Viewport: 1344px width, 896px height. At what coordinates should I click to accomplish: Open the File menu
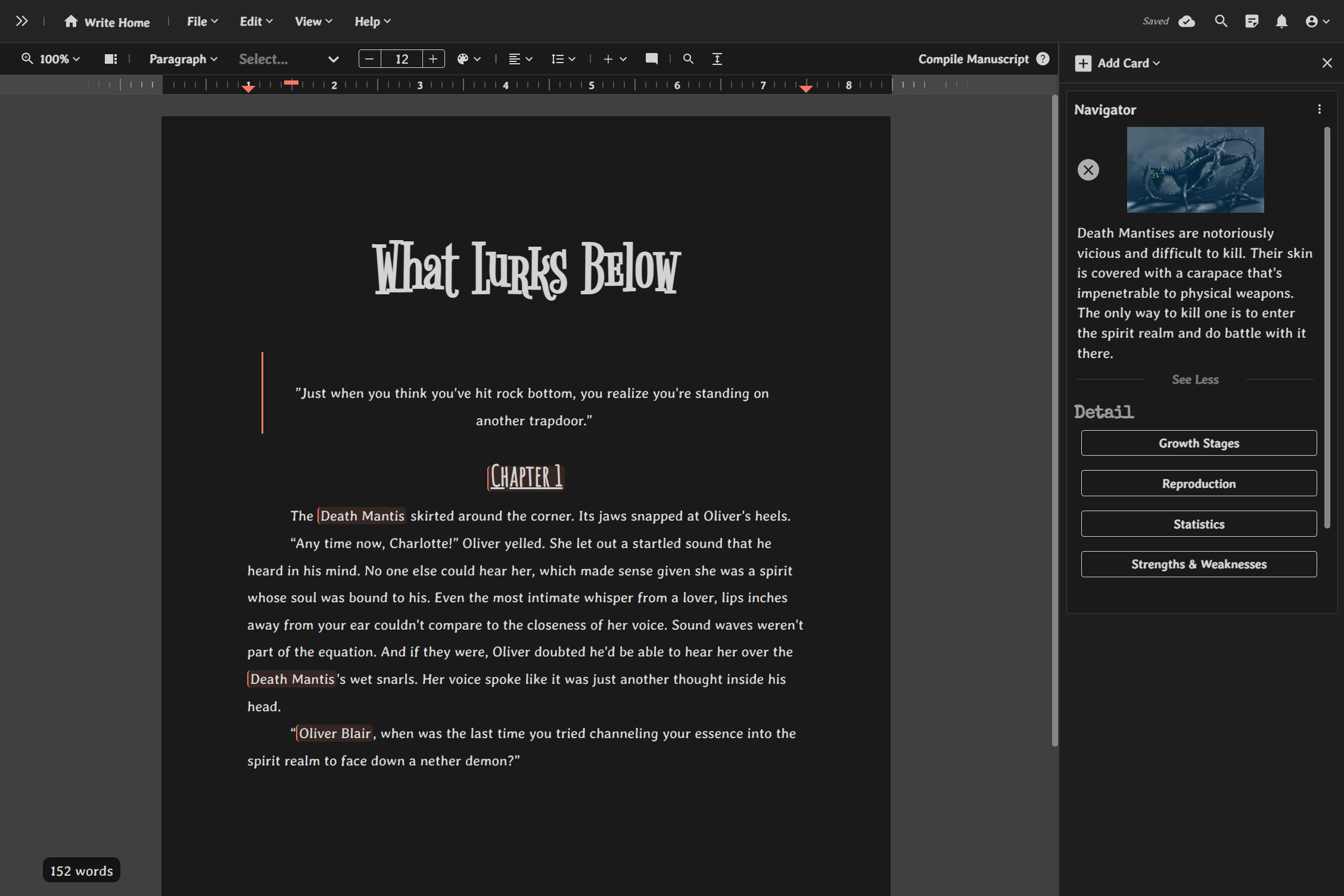click(x=202, y=21)
